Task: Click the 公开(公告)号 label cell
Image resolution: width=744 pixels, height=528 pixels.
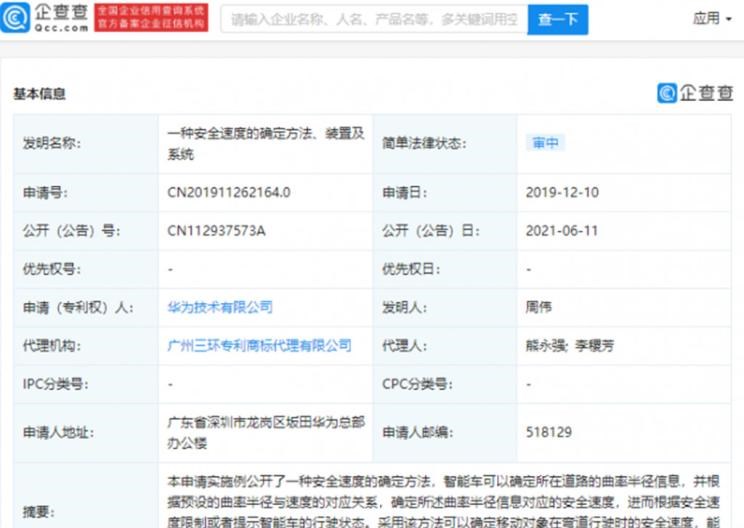Action: [86, 231]
